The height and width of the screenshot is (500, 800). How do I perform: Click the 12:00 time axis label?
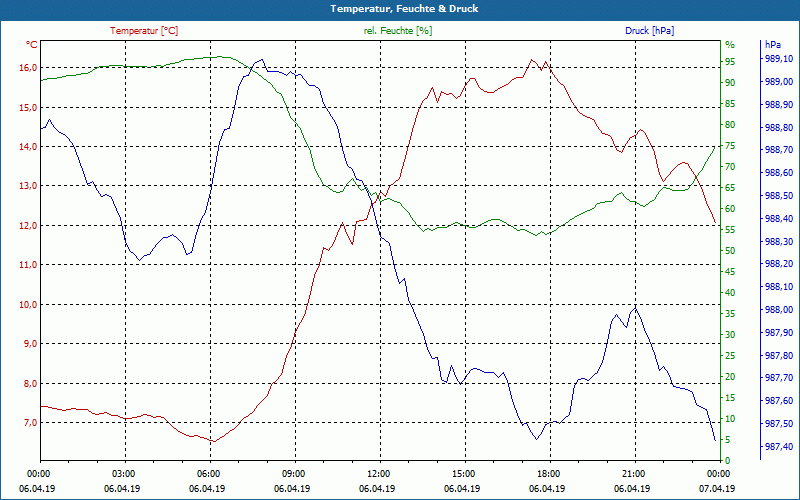pyautogui.click(x=379, y=473)
